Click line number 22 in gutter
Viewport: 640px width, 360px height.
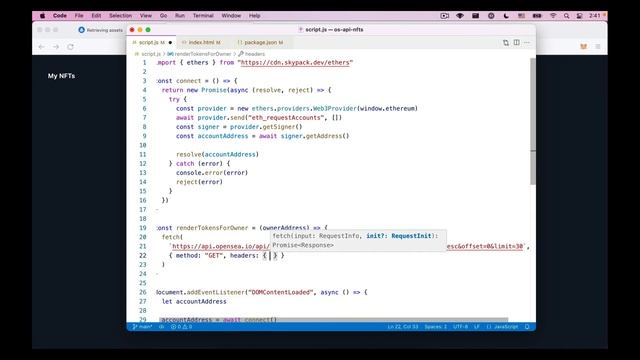(x=142, y=256)
